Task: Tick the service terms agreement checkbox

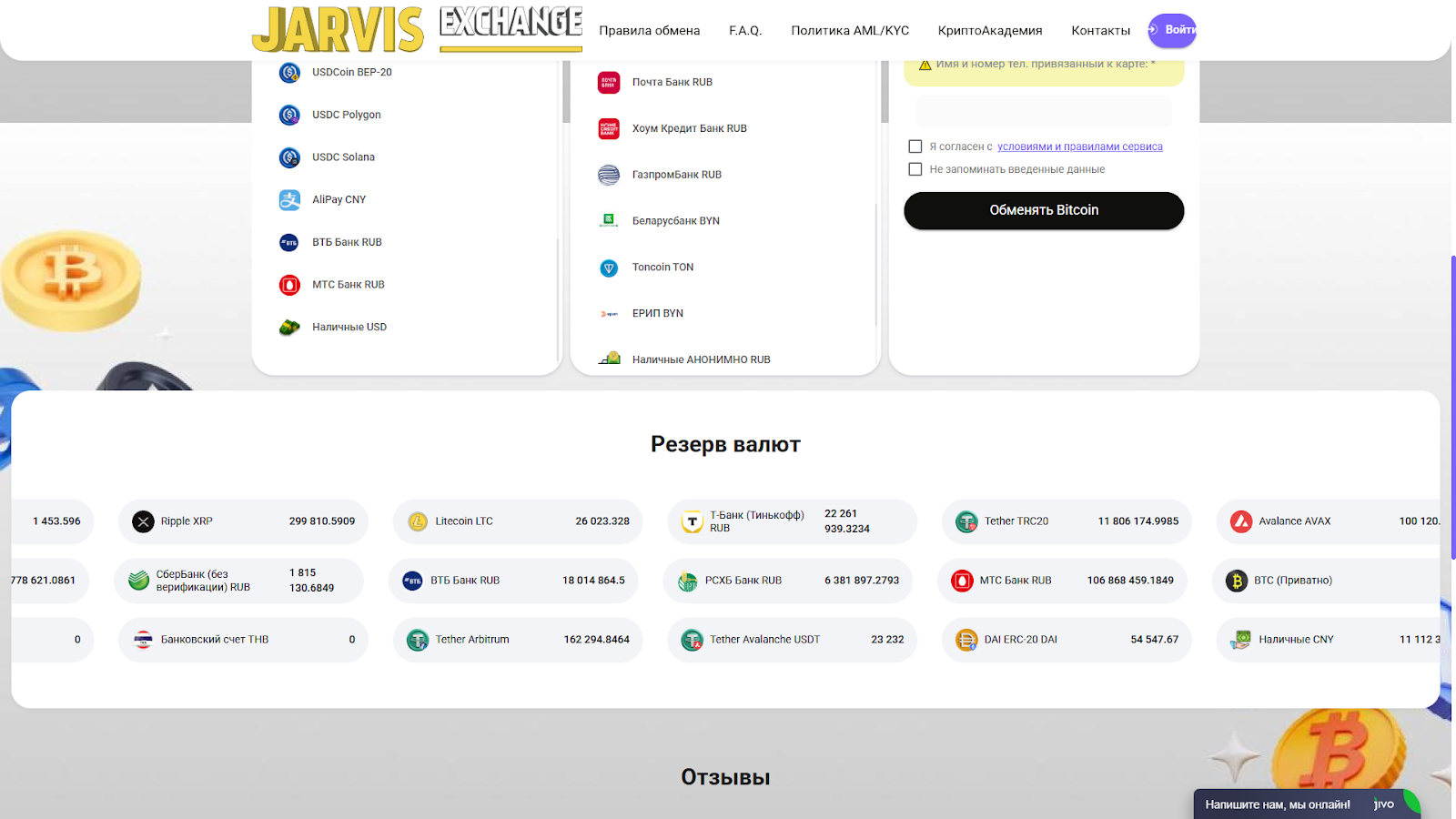Action: point(915,147)
